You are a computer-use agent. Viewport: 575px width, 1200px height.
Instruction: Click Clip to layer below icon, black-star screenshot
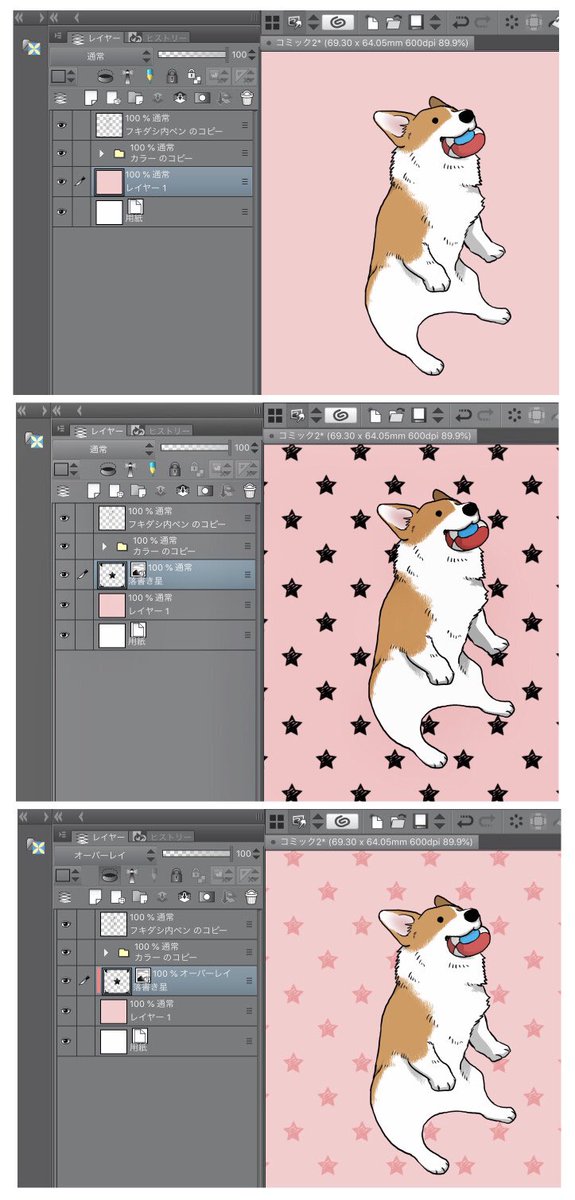tap(108, 469)
